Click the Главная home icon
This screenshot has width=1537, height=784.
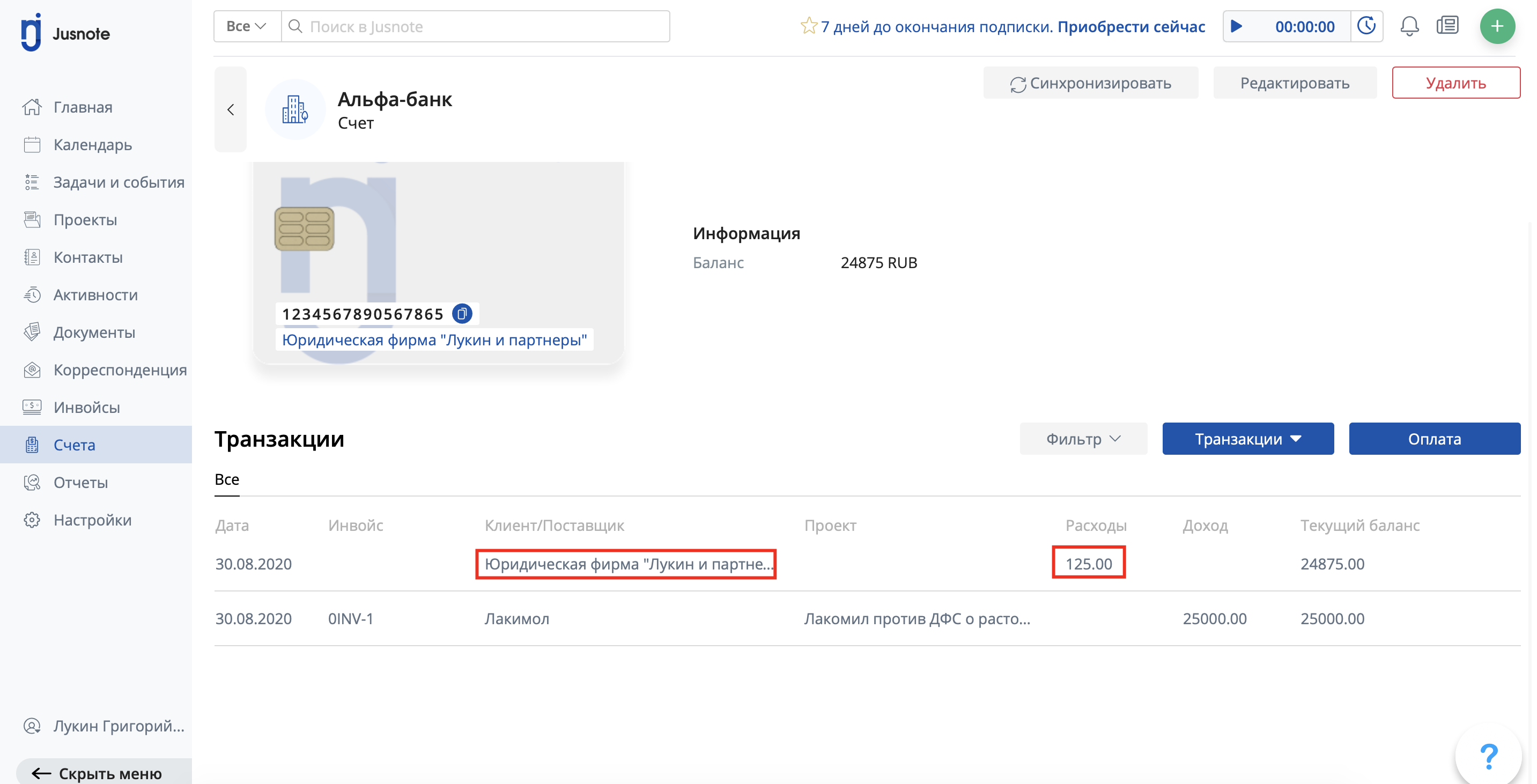(32, 107)
